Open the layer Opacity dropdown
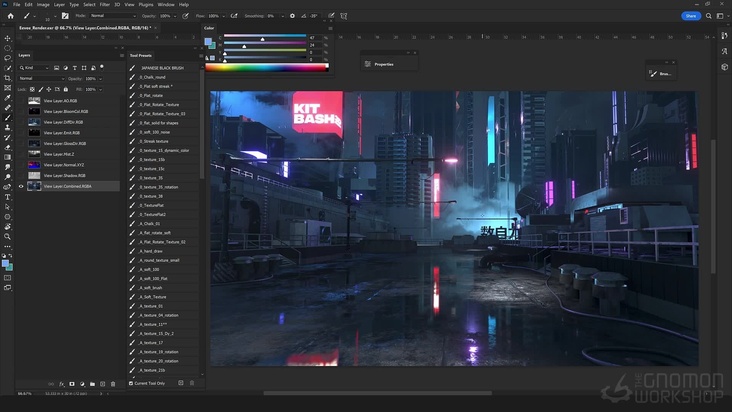 click(x=100, y=78)
